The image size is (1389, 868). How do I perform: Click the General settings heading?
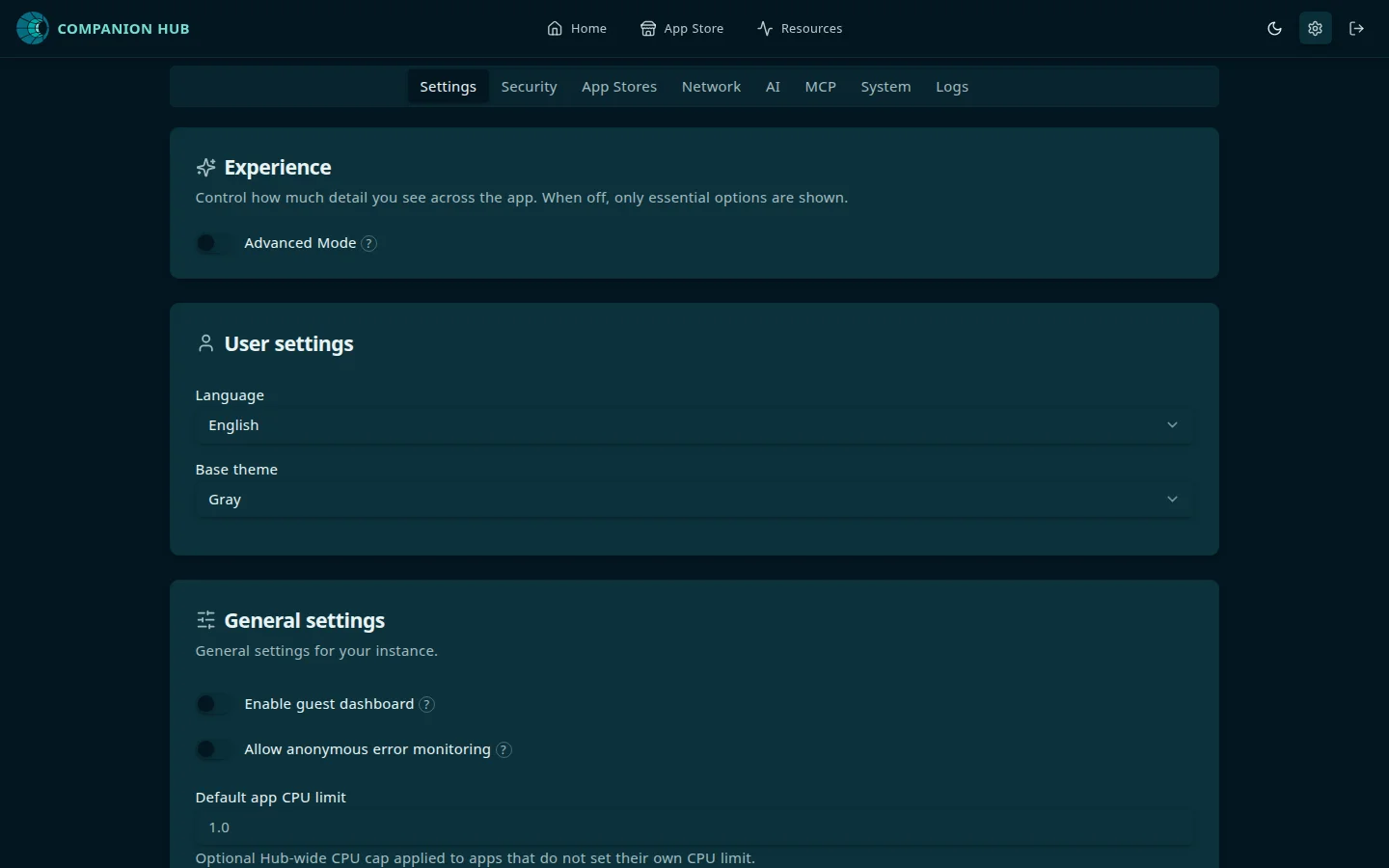(305, 621)
